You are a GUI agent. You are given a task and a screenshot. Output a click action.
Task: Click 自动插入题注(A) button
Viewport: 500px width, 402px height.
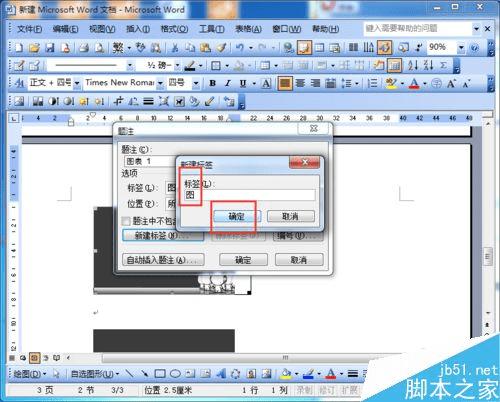pyautogui.click(x=163, y=260)
